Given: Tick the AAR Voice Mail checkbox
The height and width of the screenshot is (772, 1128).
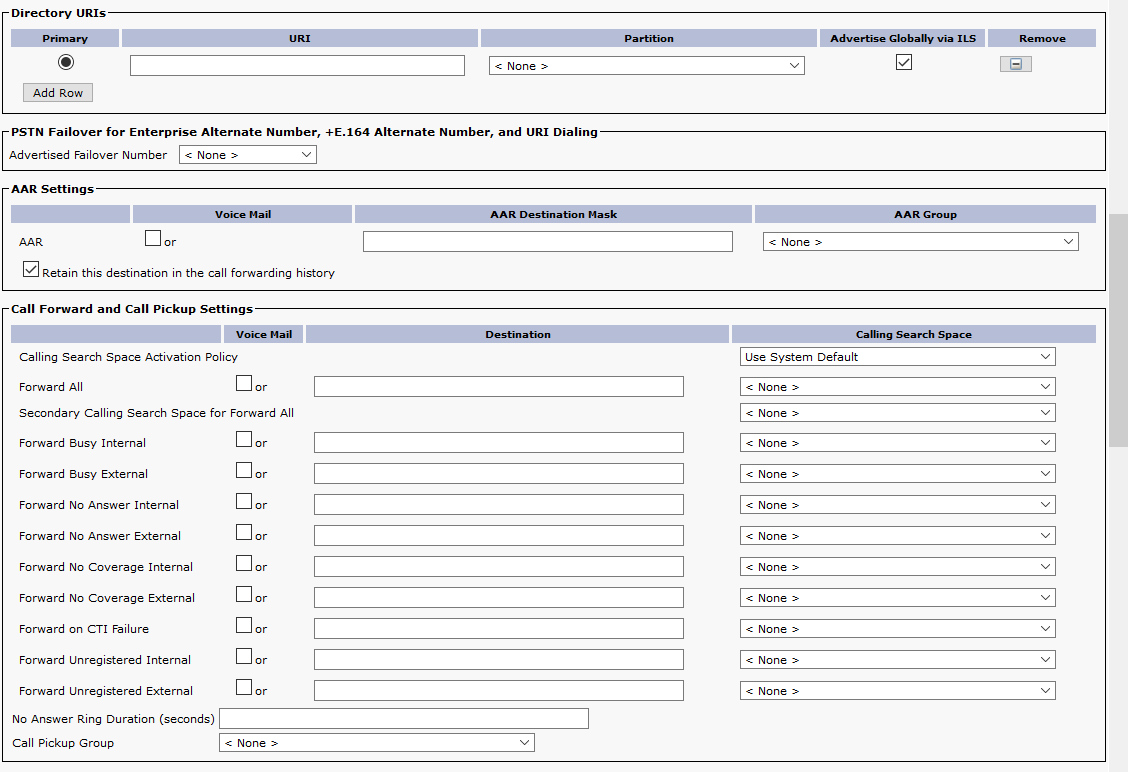Looking at the screenshot, I should (153, 238).
